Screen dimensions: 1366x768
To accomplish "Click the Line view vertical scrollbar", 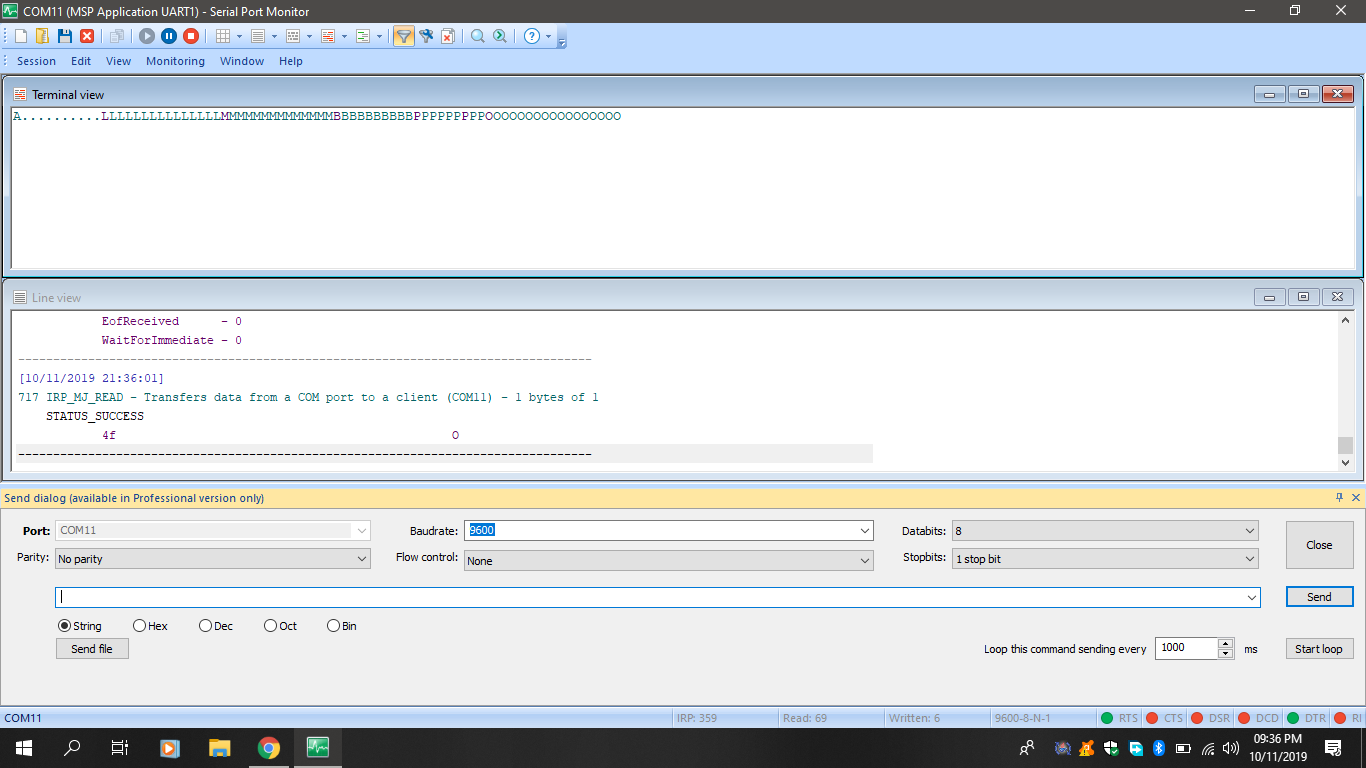I will pos(1345,391).
